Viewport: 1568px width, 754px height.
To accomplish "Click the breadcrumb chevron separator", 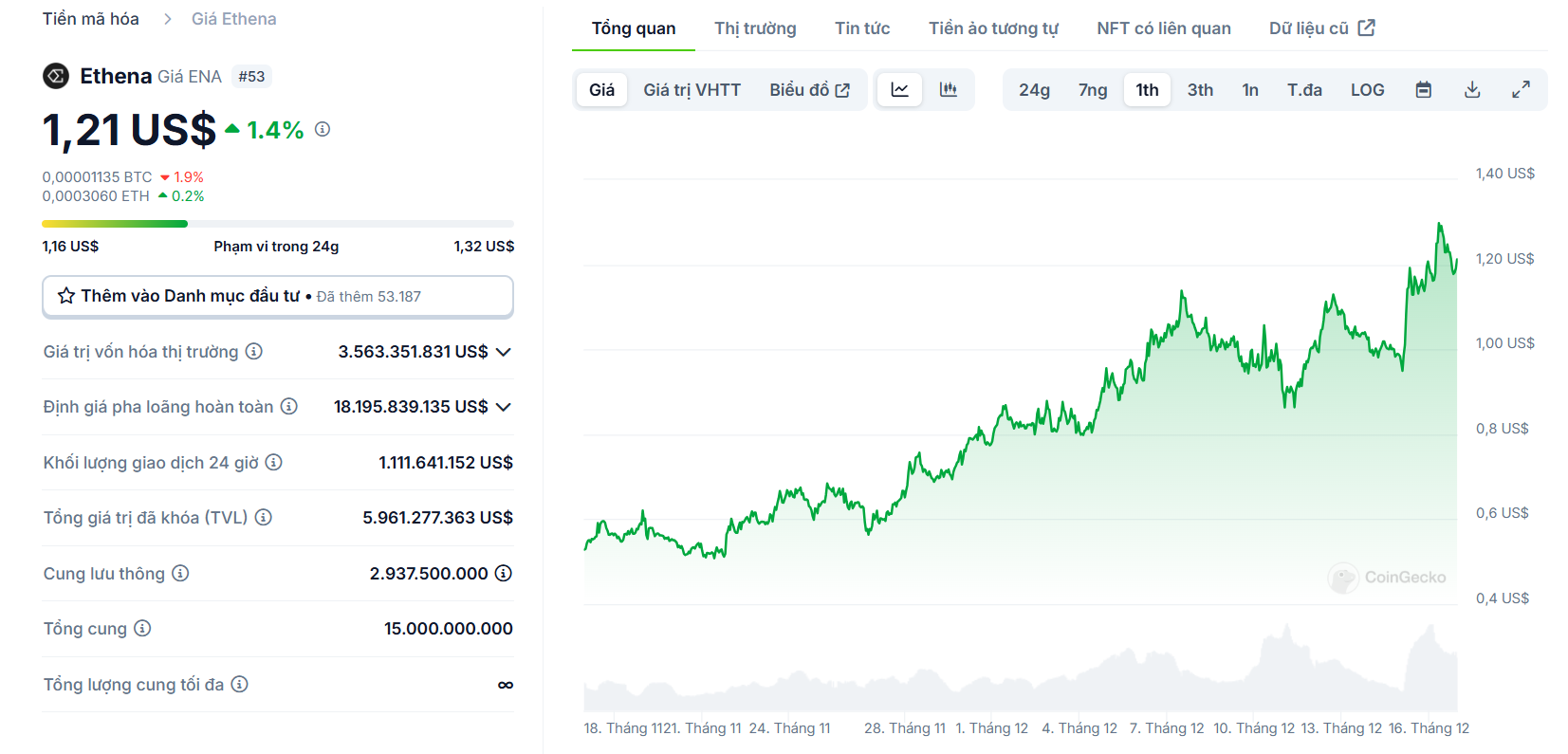I will point(167,19).
